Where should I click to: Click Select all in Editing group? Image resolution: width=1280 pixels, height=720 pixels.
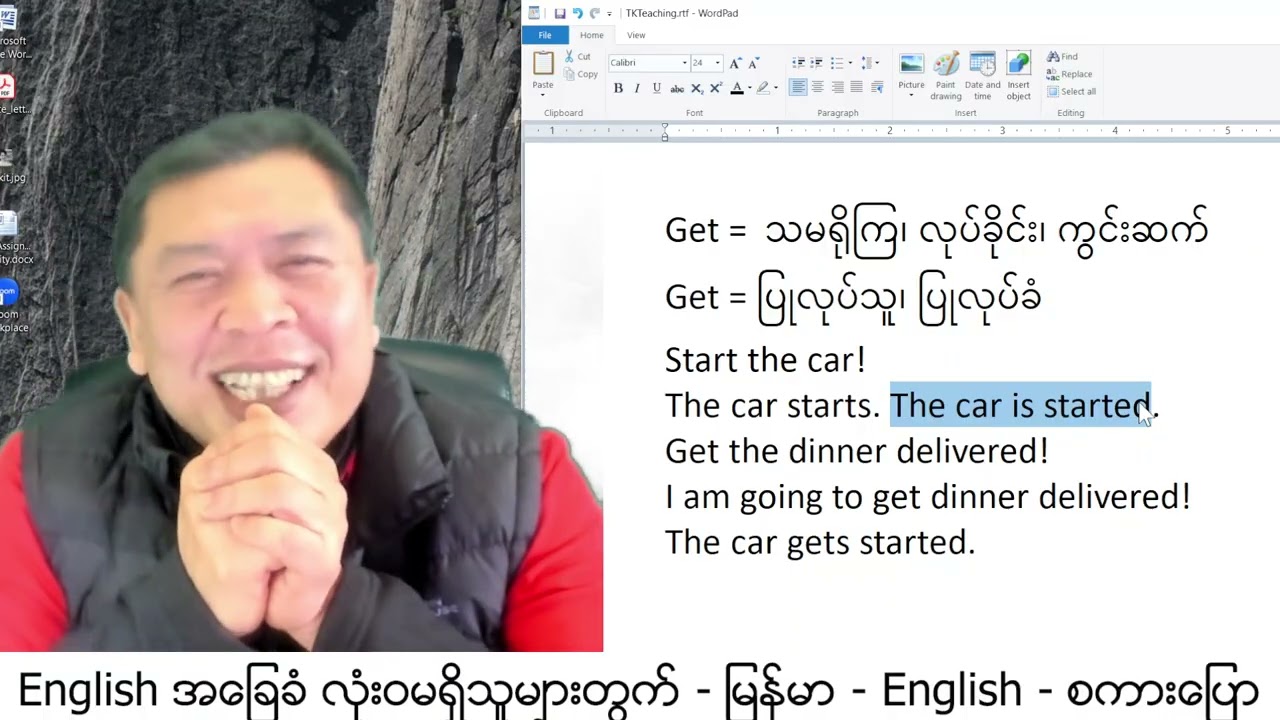[1072, 91]
